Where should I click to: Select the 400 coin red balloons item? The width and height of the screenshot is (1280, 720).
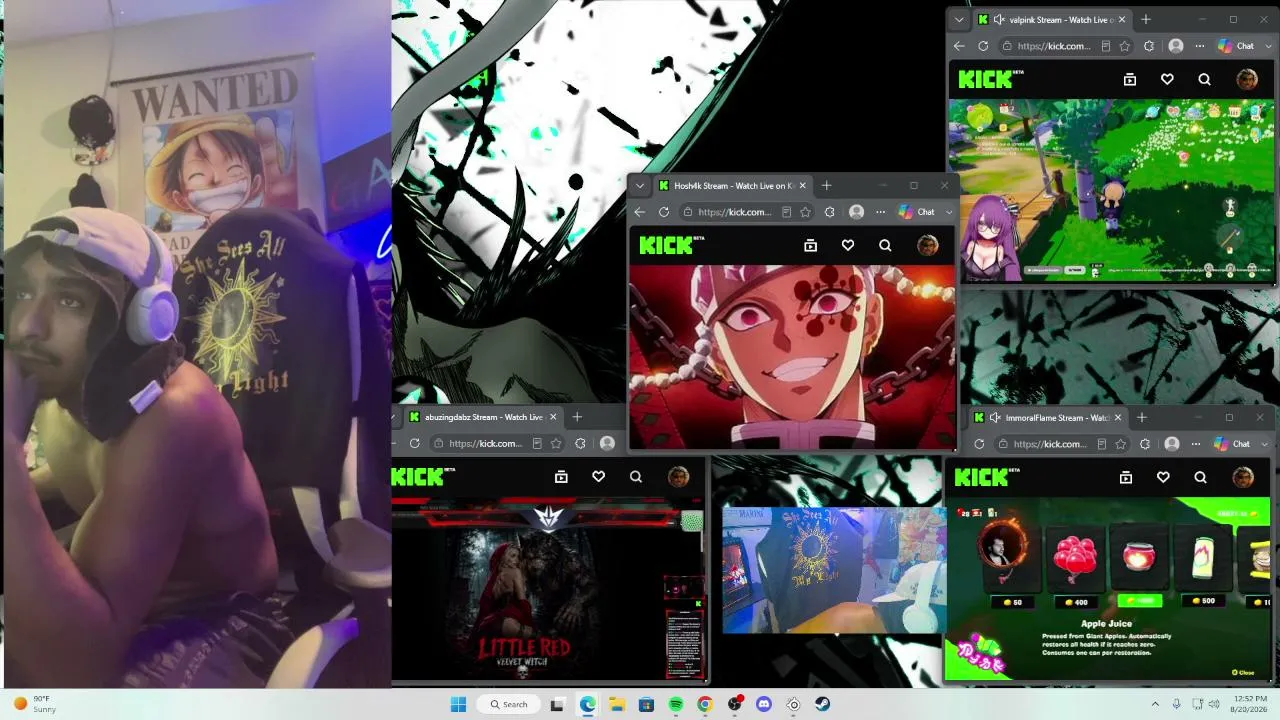coord(1075,558)
